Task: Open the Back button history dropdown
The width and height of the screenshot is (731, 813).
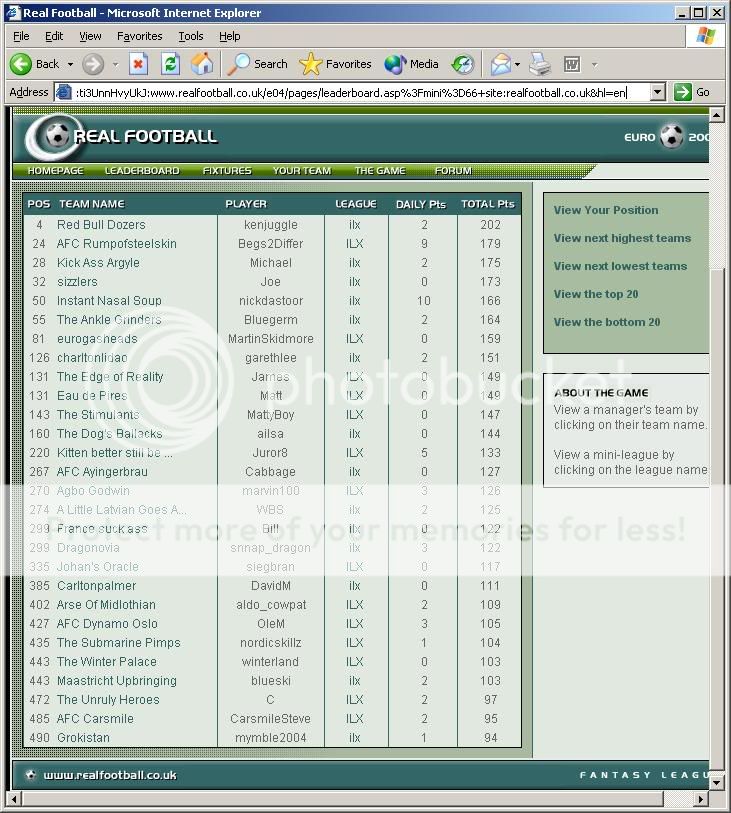Action: click(68, 64)
